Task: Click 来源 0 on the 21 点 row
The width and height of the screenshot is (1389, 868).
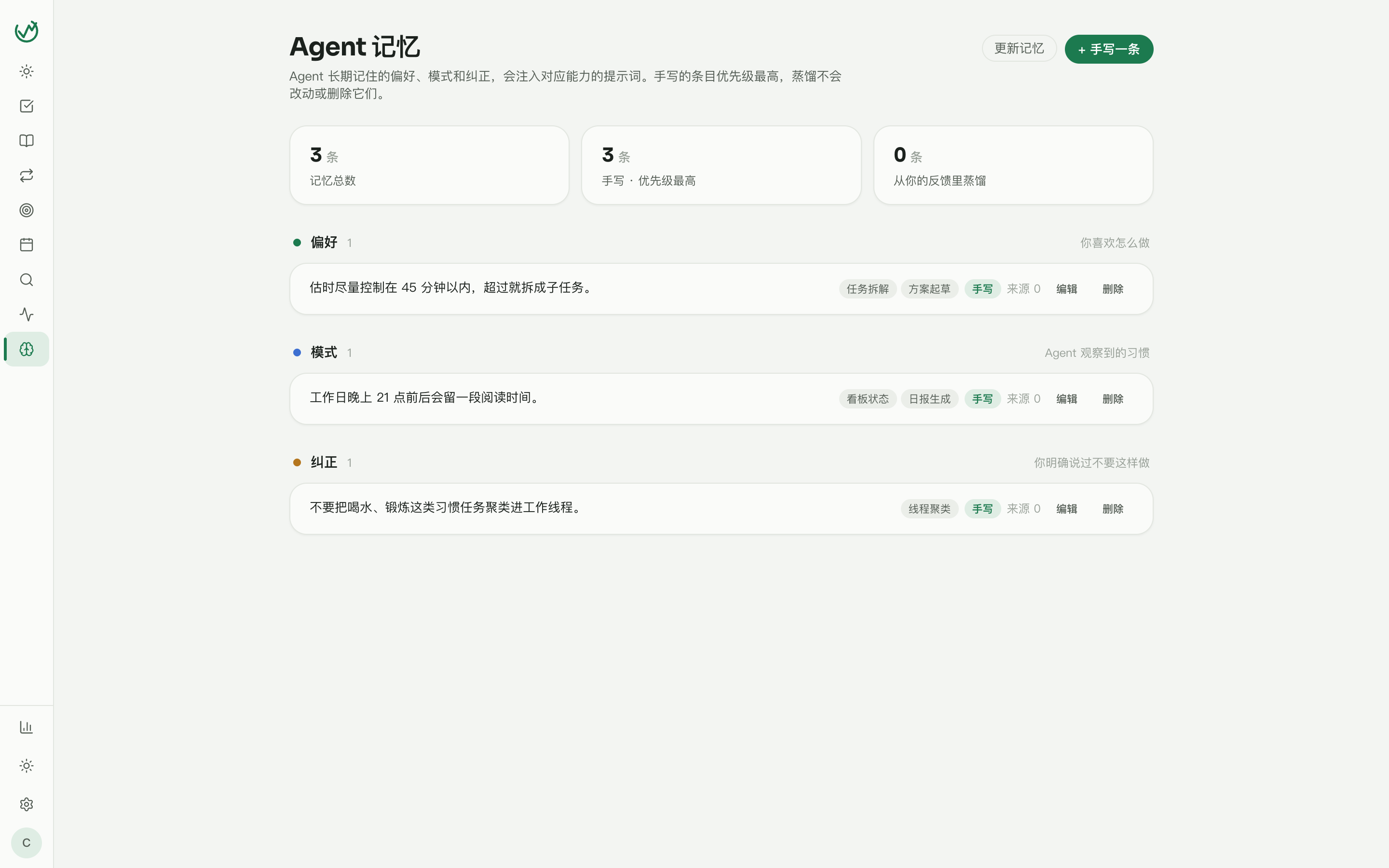Action: [x=1023, y=399]
